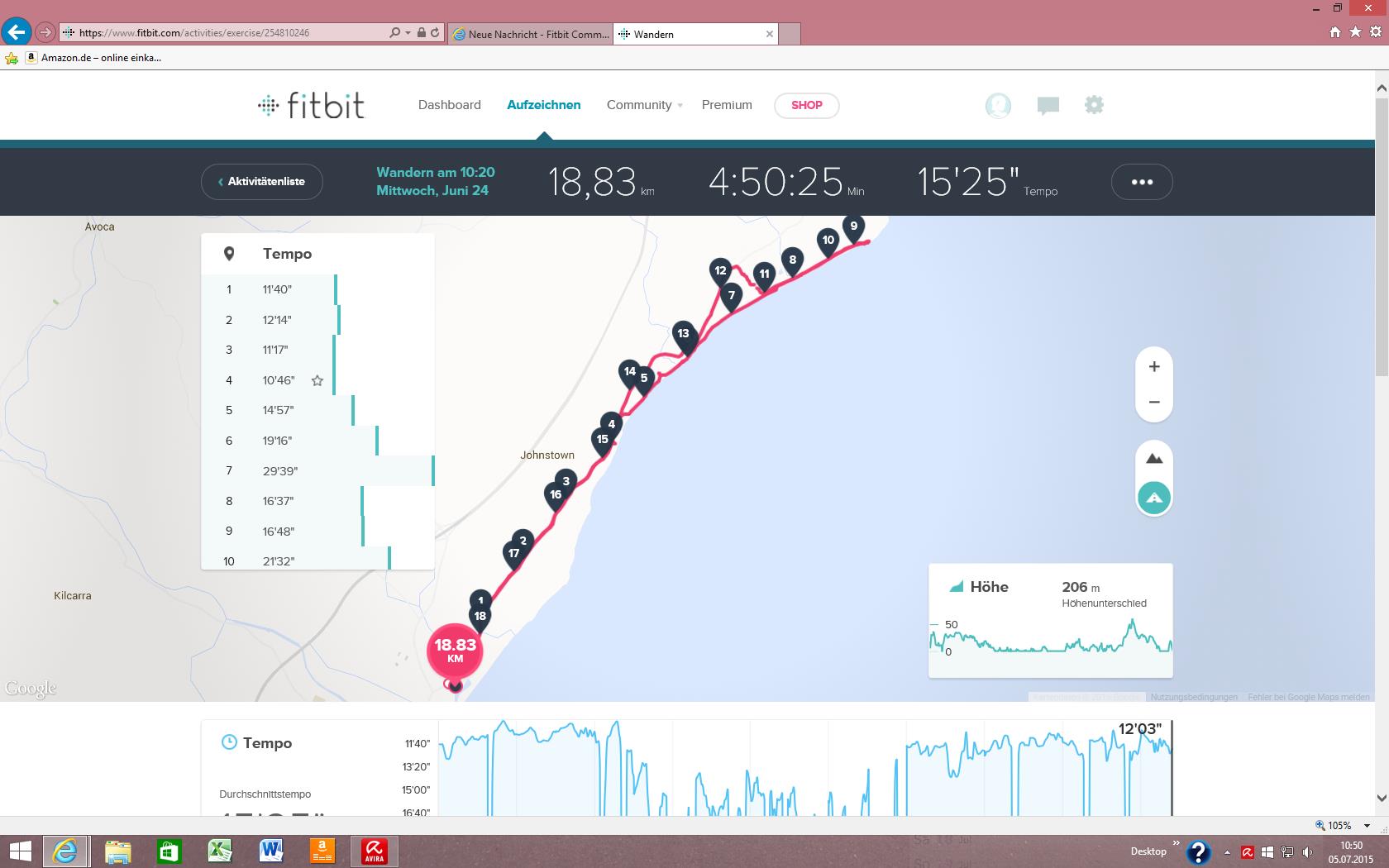The width and height of the screenshot is (1389, 868).
Task: Open Excel from the taskbar
Action: coord(219,851)
